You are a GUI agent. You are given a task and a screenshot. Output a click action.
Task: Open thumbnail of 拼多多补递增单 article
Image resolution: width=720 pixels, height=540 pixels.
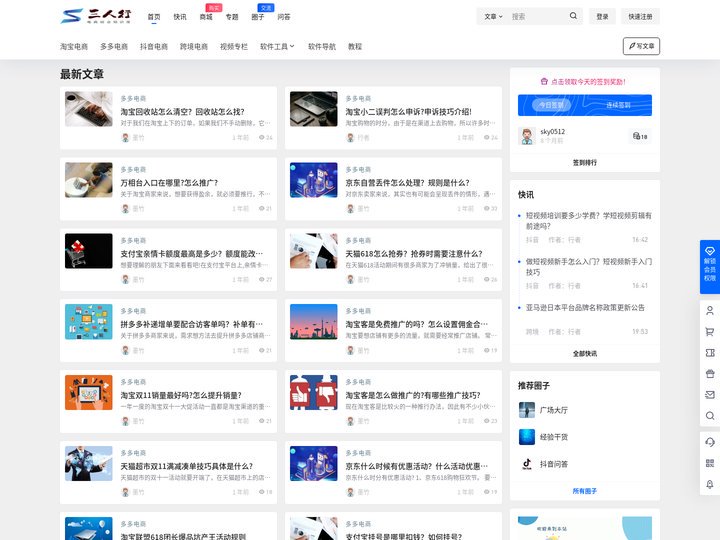(89, 321)
